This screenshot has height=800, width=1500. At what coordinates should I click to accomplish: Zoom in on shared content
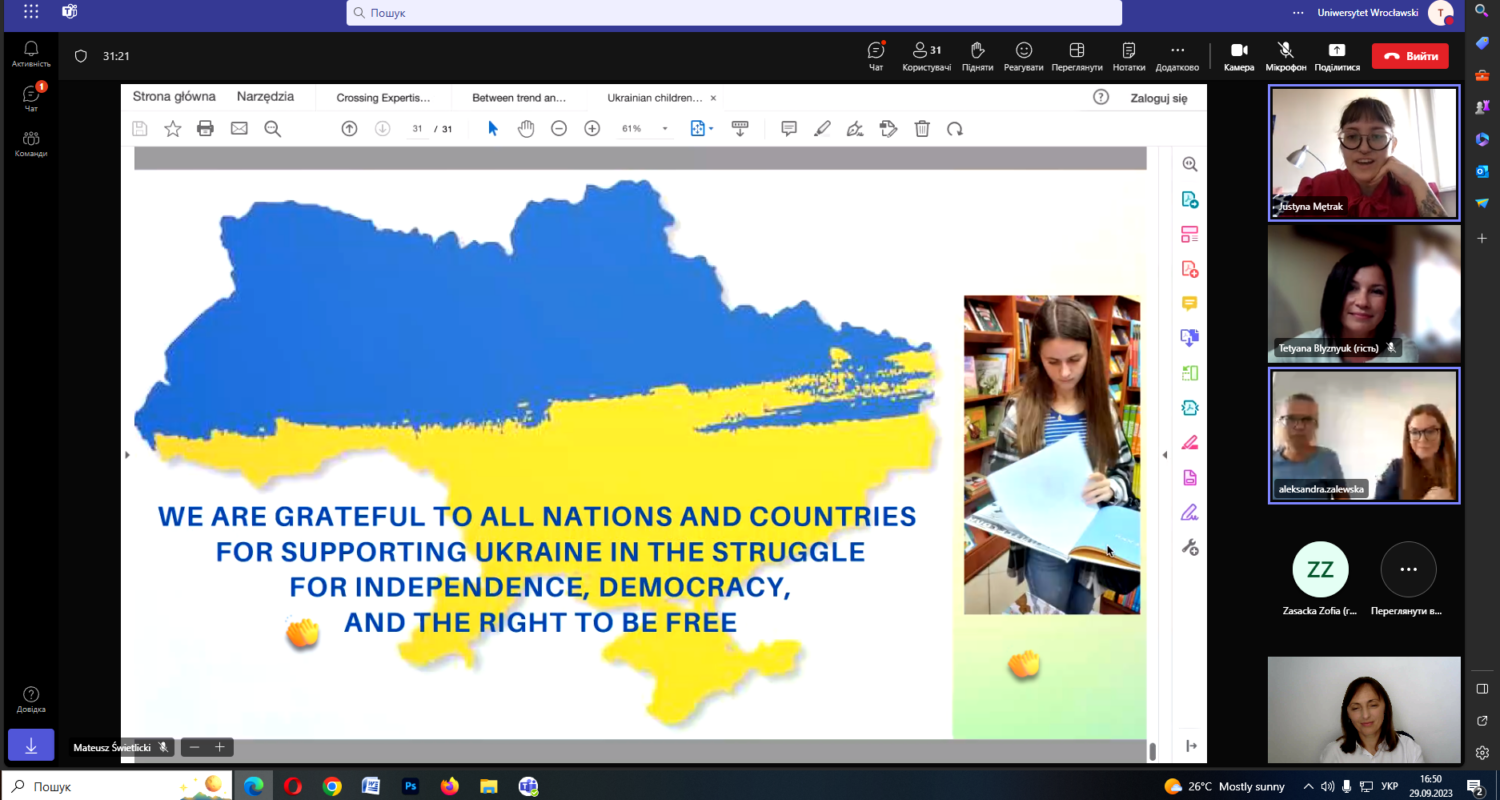click(x=219, y=747)
